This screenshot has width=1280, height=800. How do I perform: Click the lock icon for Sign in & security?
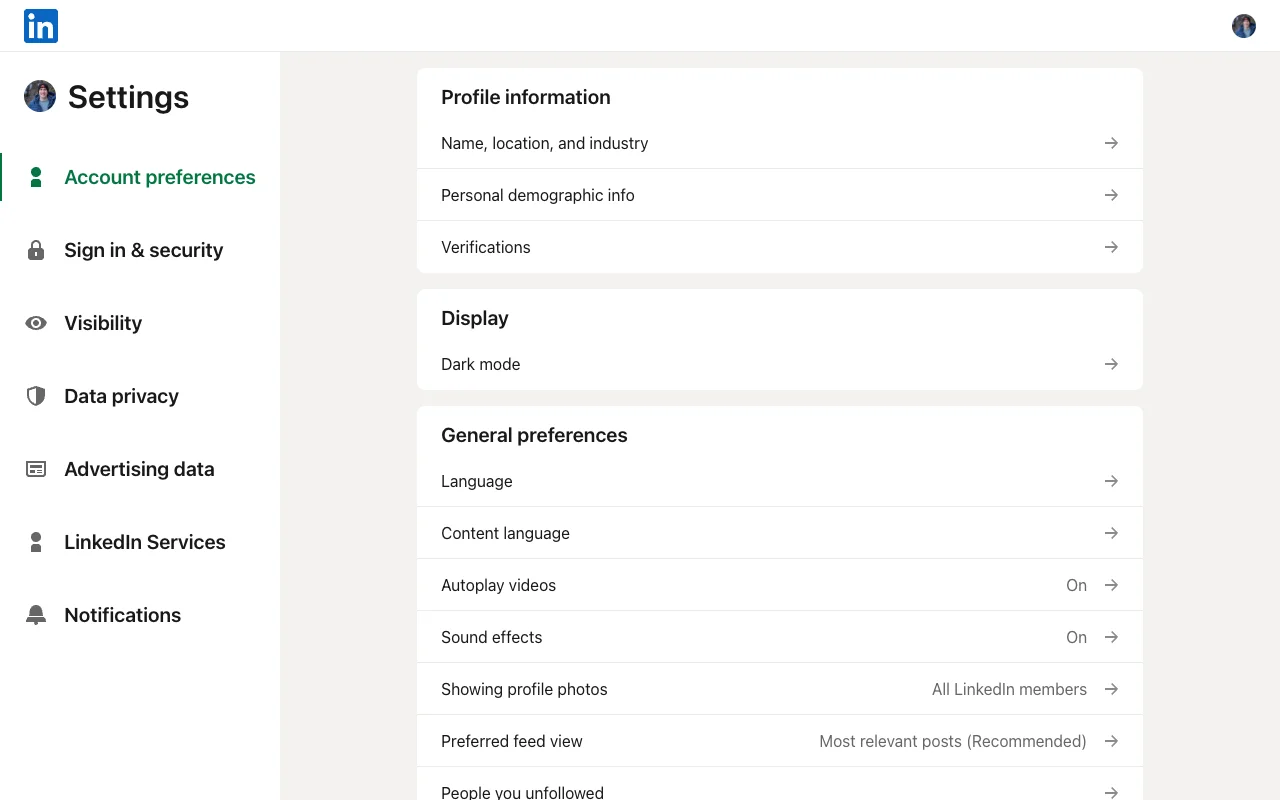[36, 250]
